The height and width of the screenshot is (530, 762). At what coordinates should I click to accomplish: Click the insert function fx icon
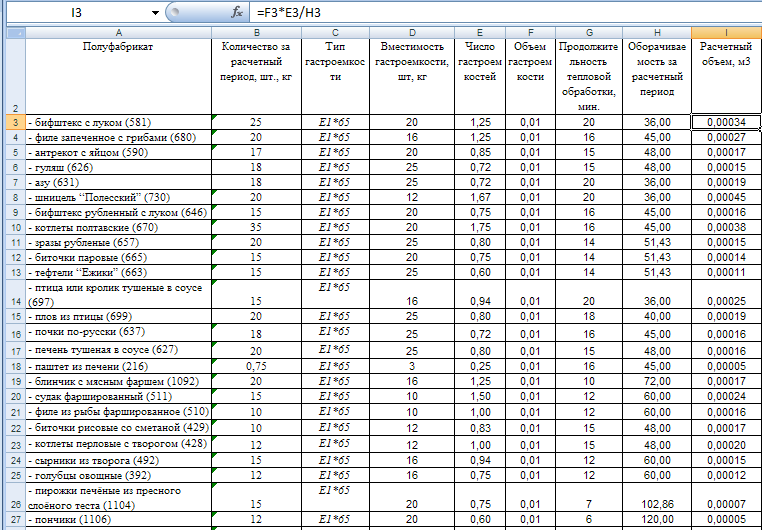click(237, 13)
